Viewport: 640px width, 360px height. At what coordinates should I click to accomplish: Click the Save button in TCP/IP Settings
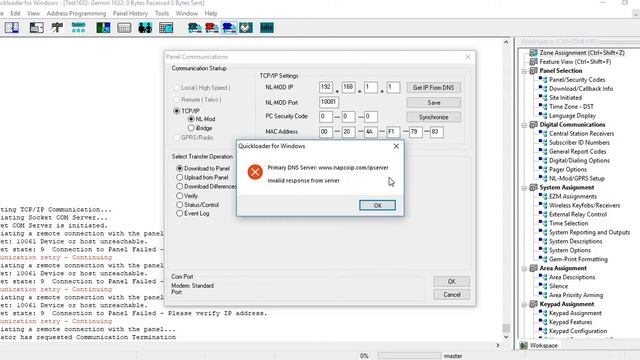[x=433, y=102]
